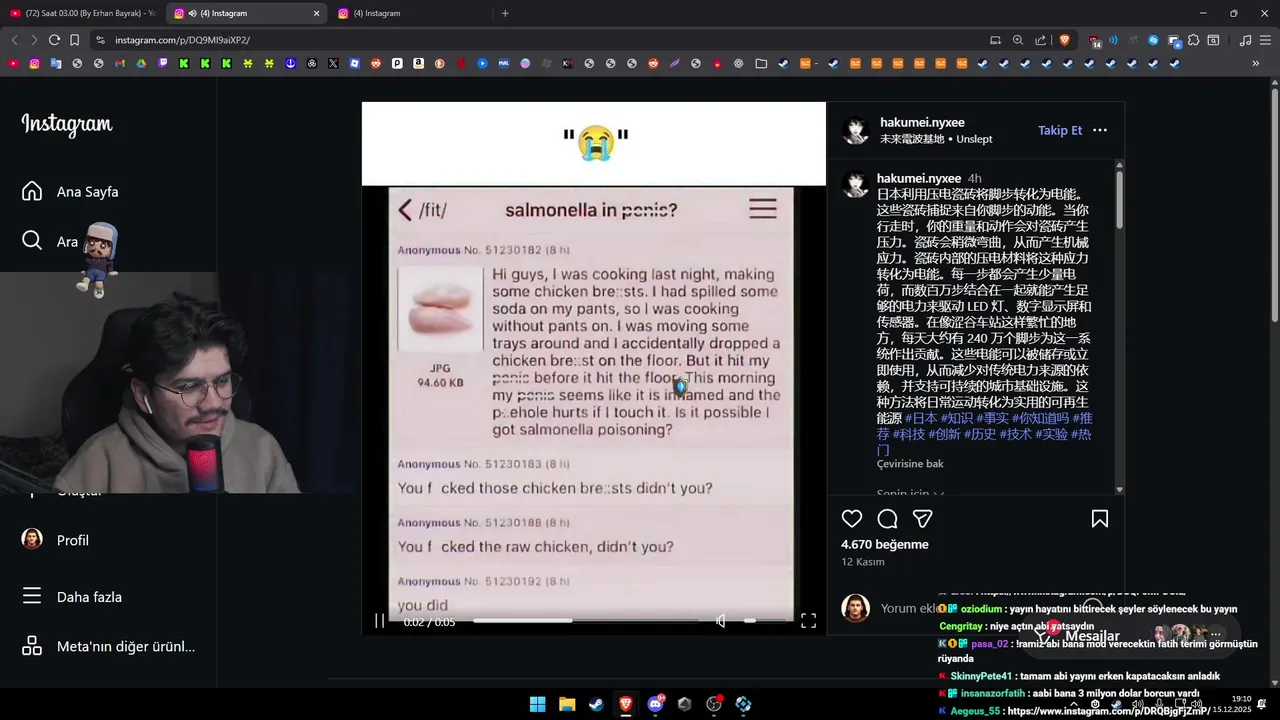Reload the current page
Viewport: 1280px width, 720px height.
click(x=54, y=40)
